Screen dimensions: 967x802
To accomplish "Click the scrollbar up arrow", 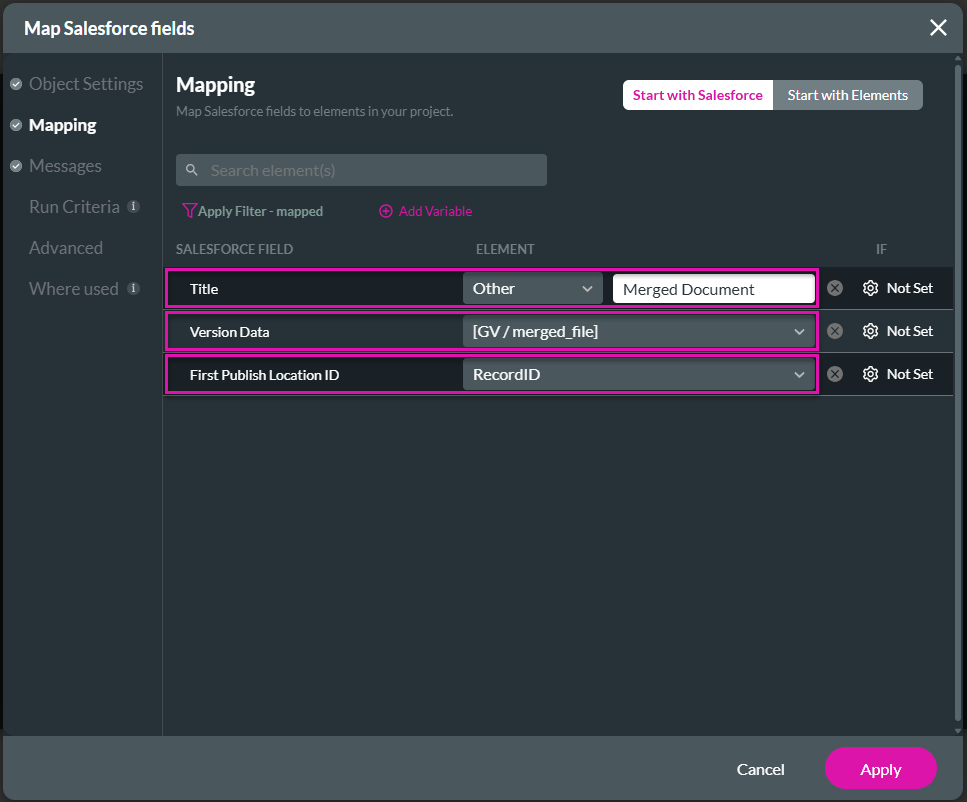I will tap(958, 59).
